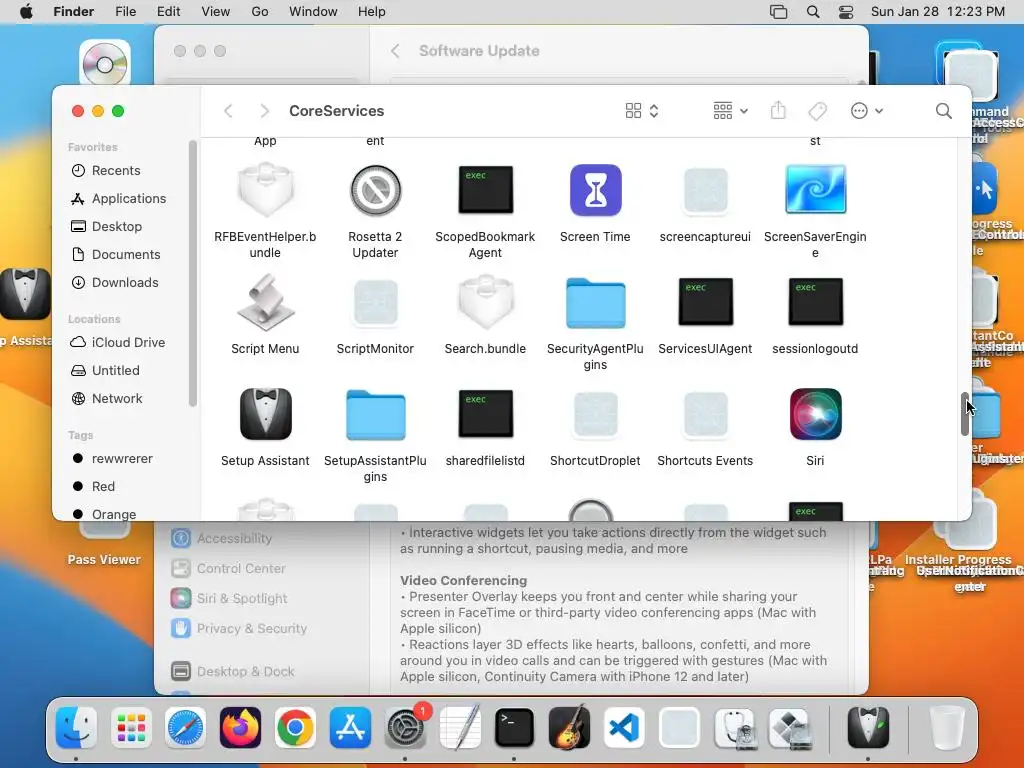The height and width of the screenshot is (768, 1024).
Task: Select the ScreenSaverEngine icon
Action: [x=815, y=190]
